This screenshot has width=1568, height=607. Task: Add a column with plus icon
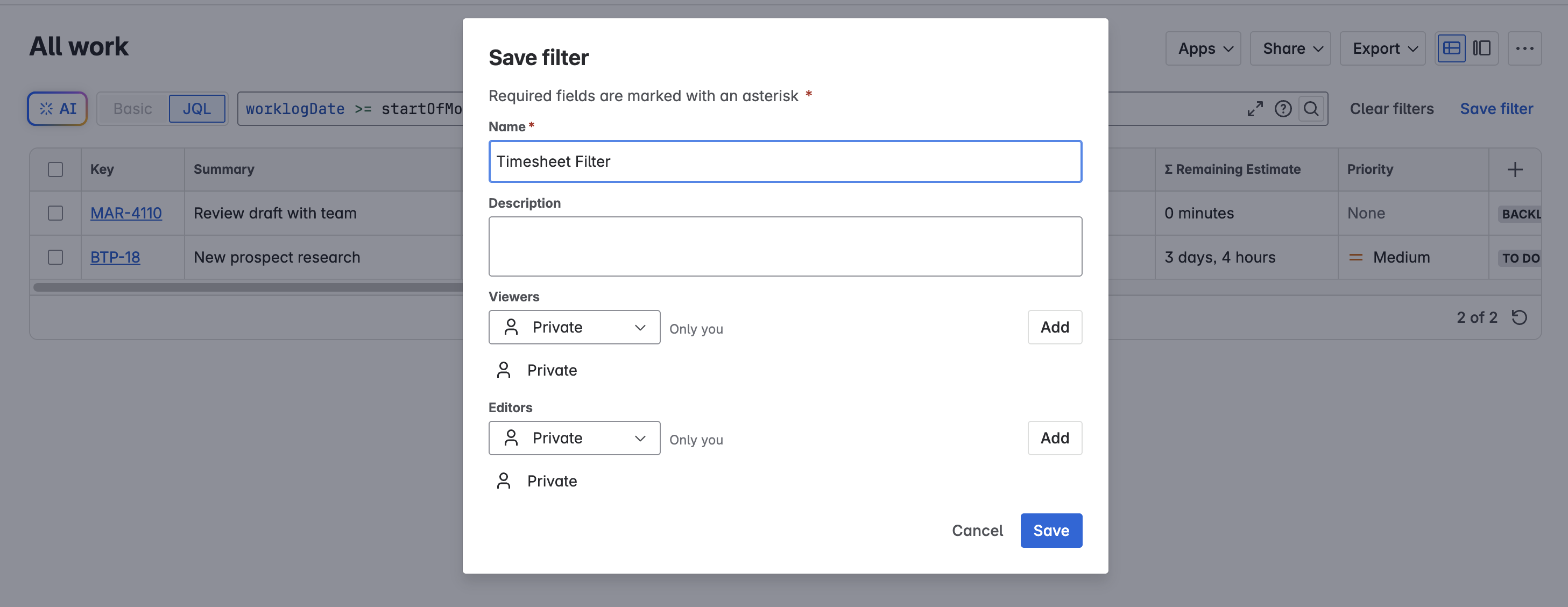click(x=1514, y=170)
